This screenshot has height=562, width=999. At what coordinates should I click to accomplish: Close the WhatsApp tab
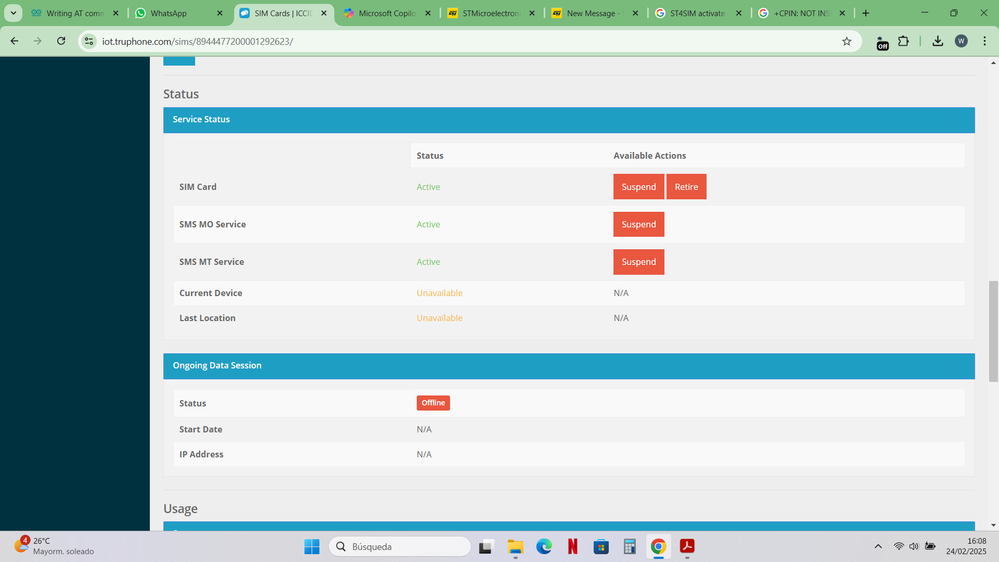220,13
